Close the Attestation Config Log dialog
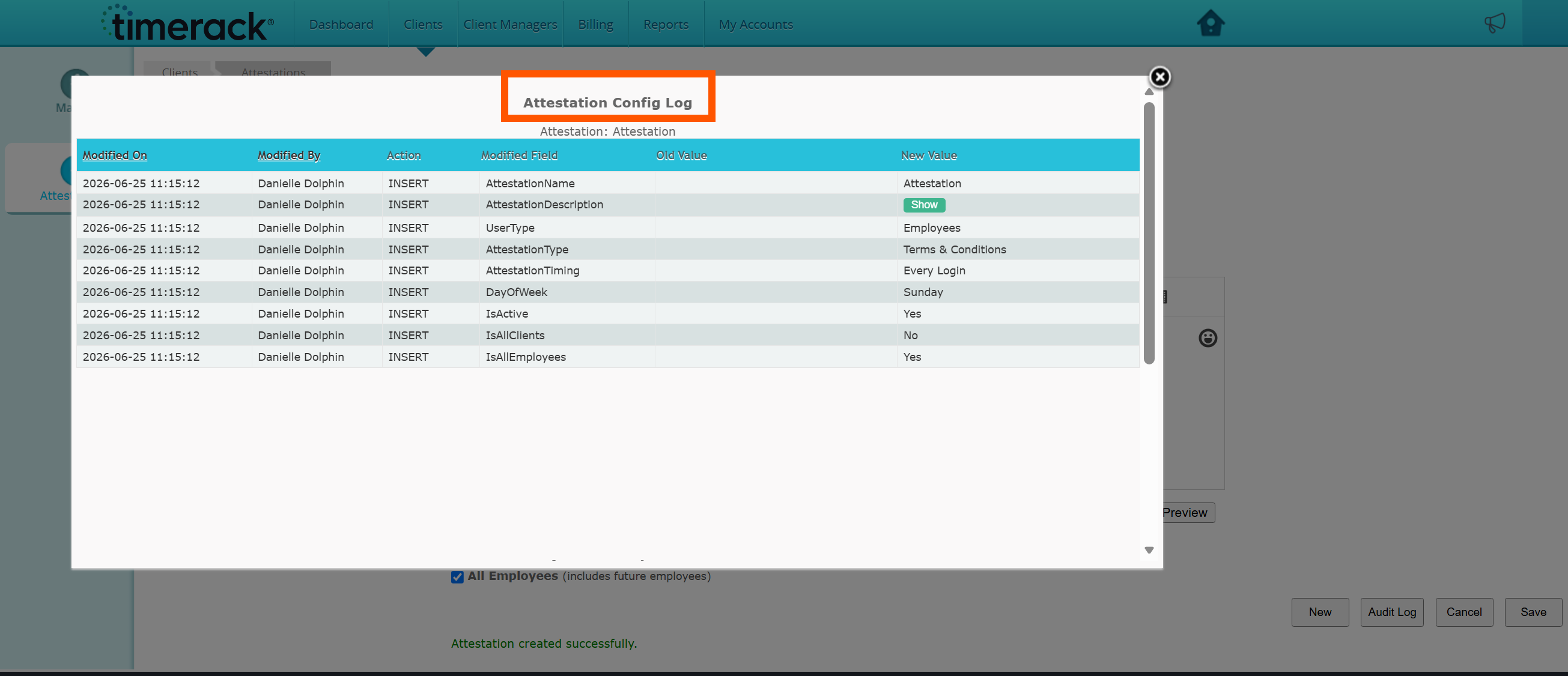Image resolution: width=1568 pixels, height=676 pixels. click(x=1159, y=77)
